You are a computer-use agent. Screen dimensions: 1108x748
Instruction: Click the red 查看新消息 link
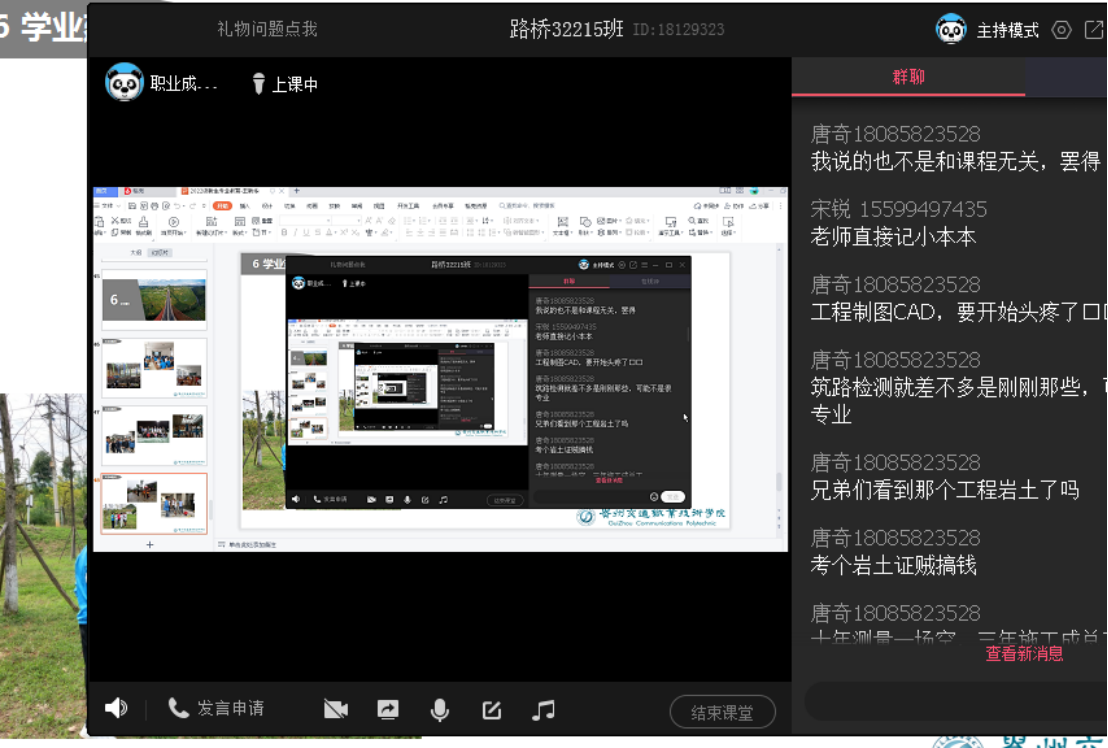click(x=1024, y=654)
